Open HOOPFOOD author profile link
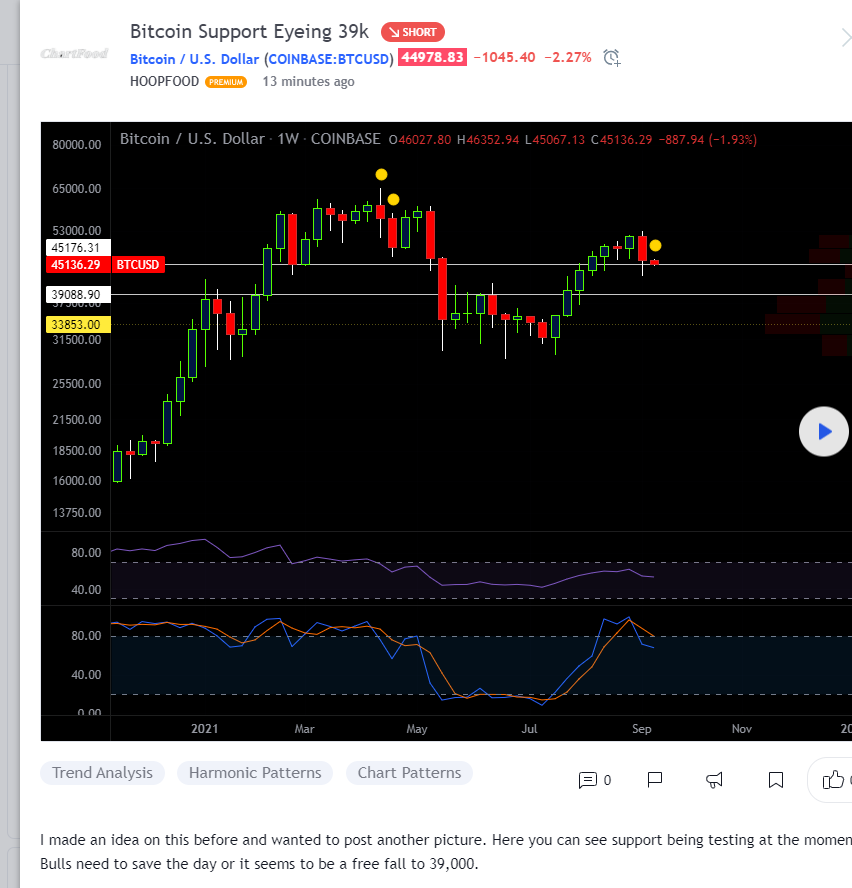 (x=164, y=82)
